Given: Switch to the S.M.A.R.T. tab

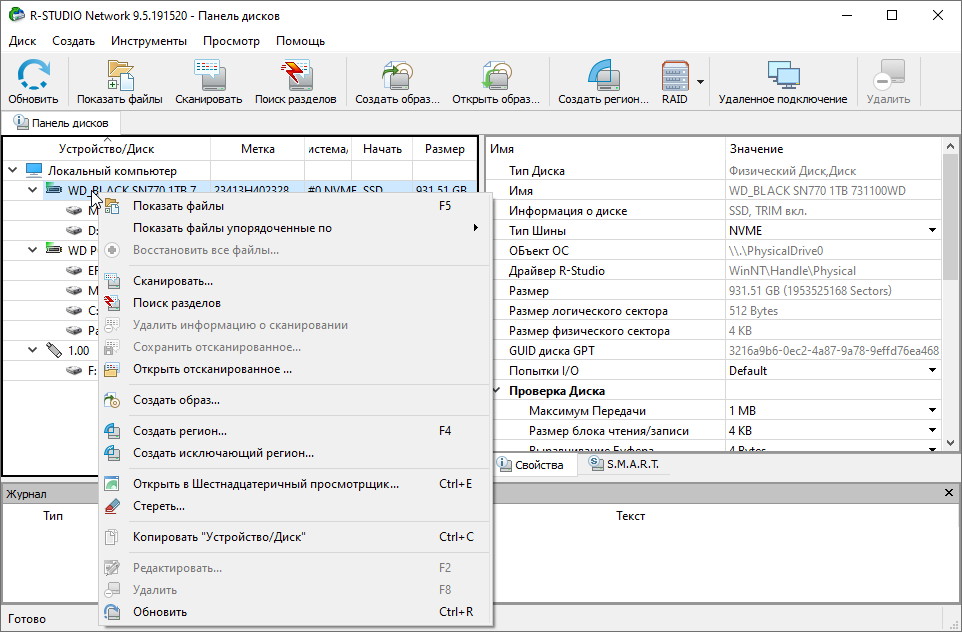Looking at the screenshot, I should tap(625, 464).
